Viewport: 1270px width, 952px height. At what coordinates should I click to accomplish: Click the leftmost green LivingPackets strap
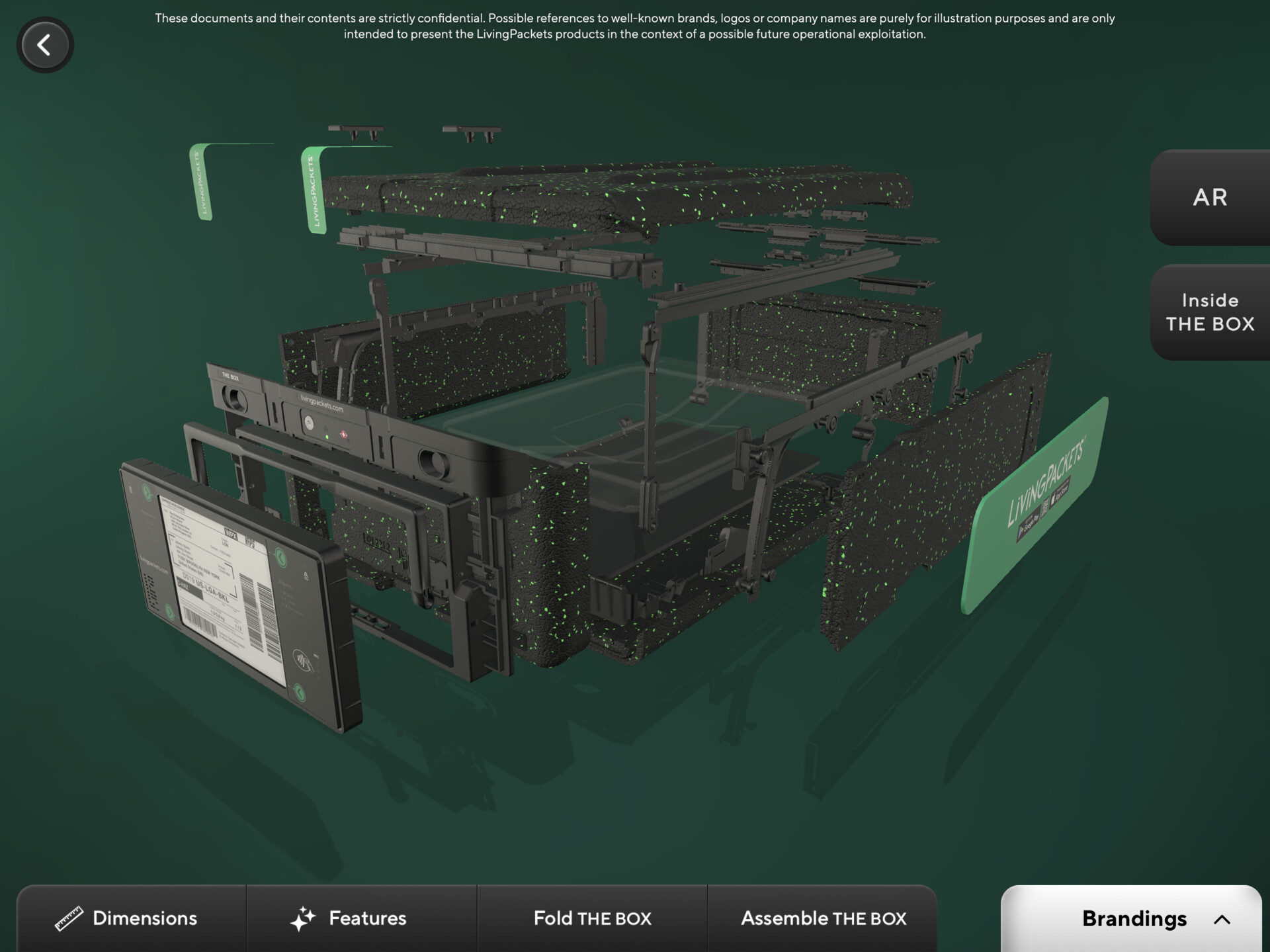coord(200,182)
